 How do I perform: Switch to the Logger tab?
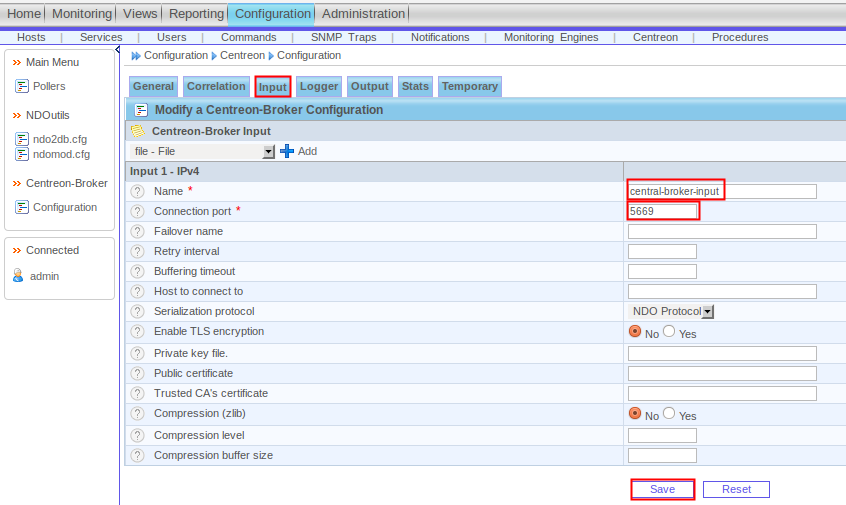click(x=319, y=86)
